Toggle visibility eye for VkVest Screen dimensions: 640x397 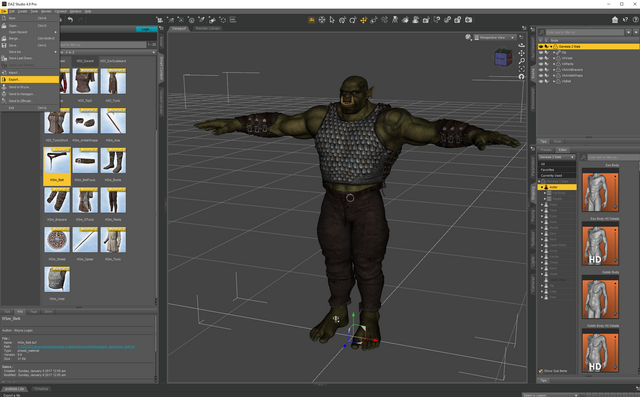(541, 58)
